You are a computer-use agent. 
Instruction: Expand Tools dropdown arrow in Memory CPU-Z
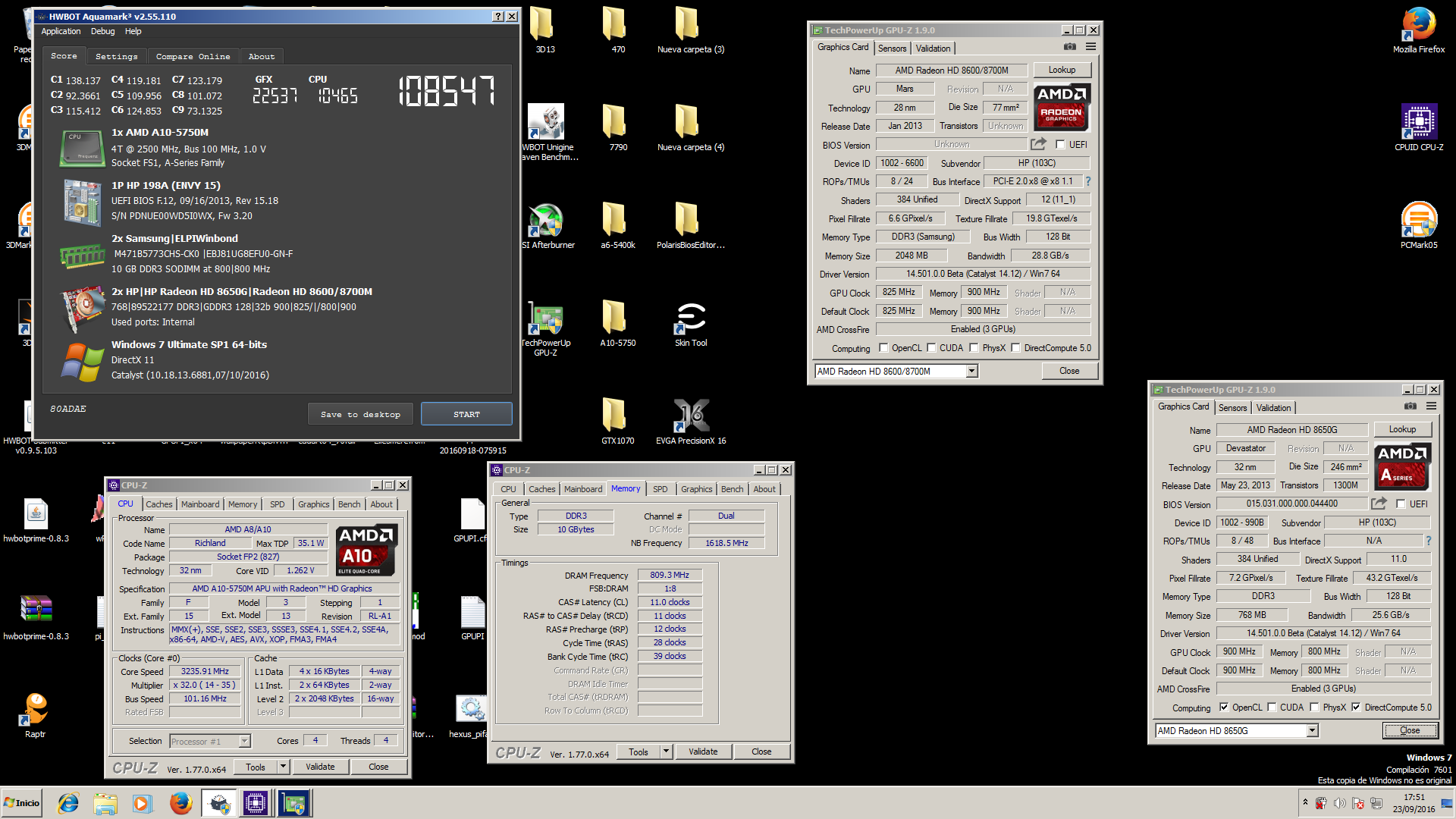point(666,752)
